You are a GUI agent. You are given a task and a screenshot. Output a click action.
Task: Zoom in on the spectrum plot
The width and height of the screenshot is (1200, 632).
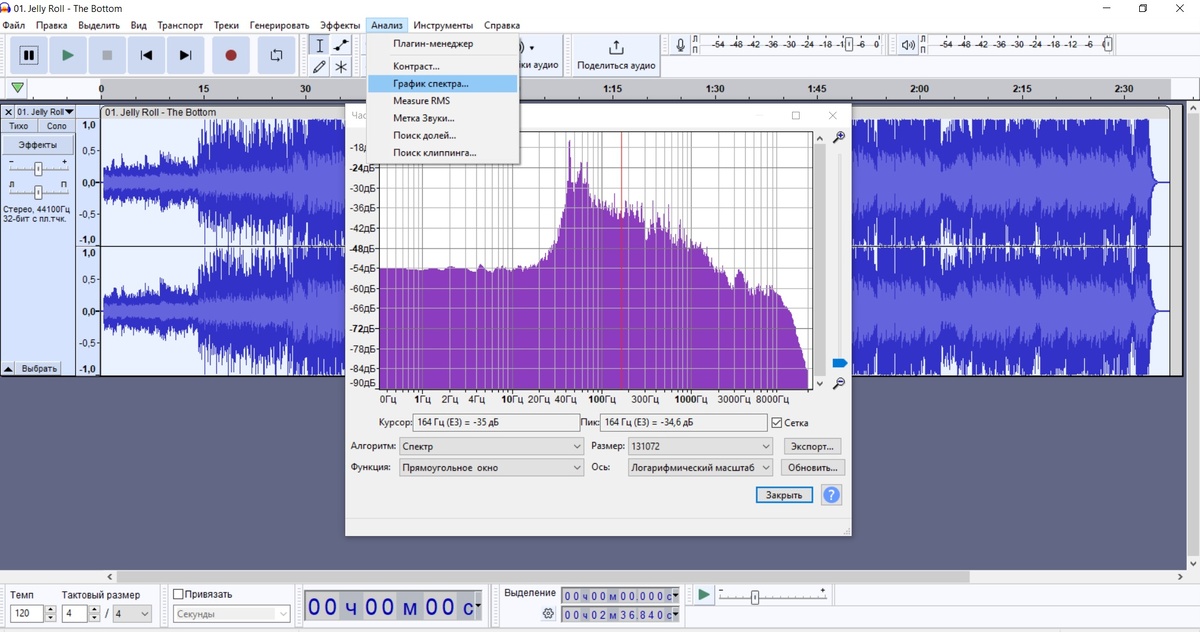pyautogui.click(x=839, y=137)
